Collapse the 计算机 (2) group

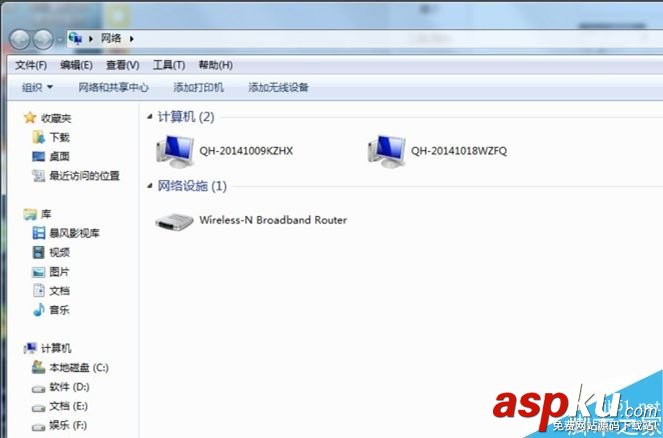(x=150, y=117)
